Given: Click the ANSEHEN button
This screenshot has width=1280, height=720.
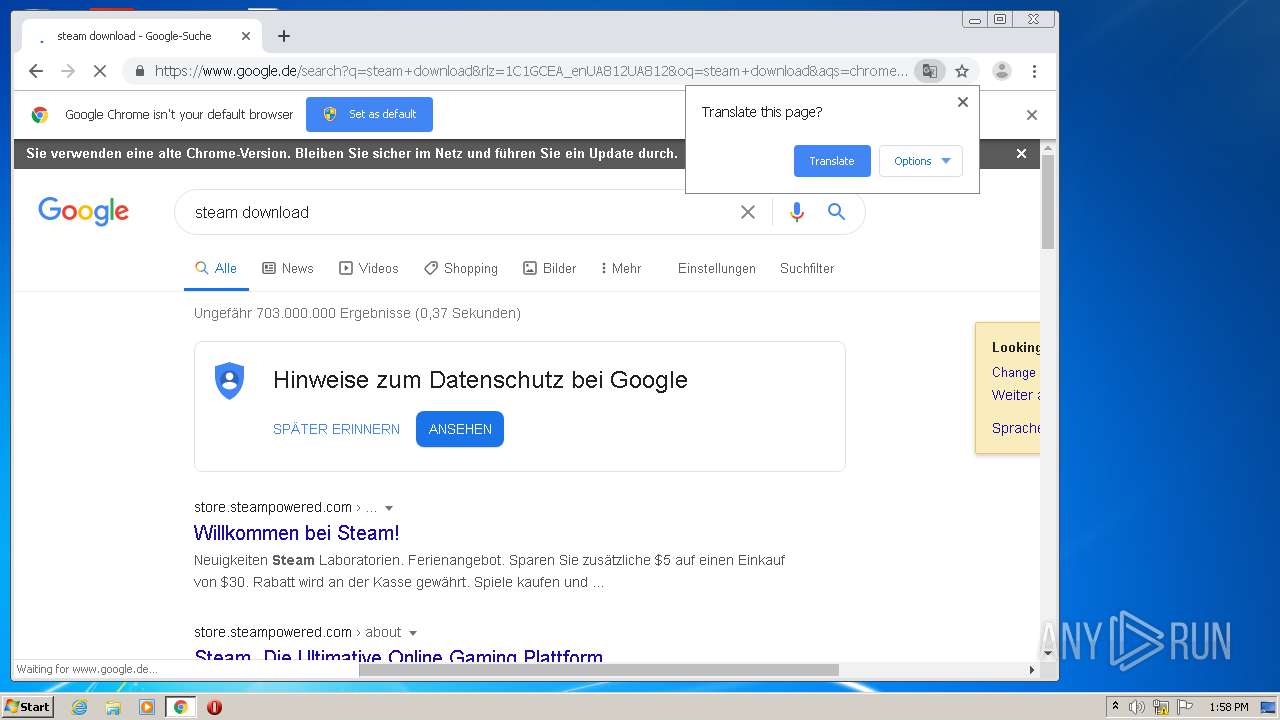Looking at the screenshot, I should tap(460, 429).
